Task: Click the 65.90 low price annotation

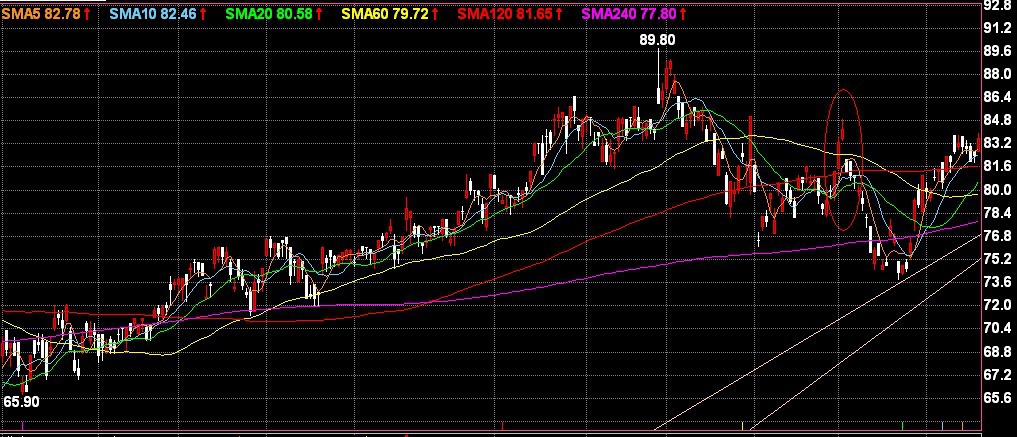Action: coord(21,401)
